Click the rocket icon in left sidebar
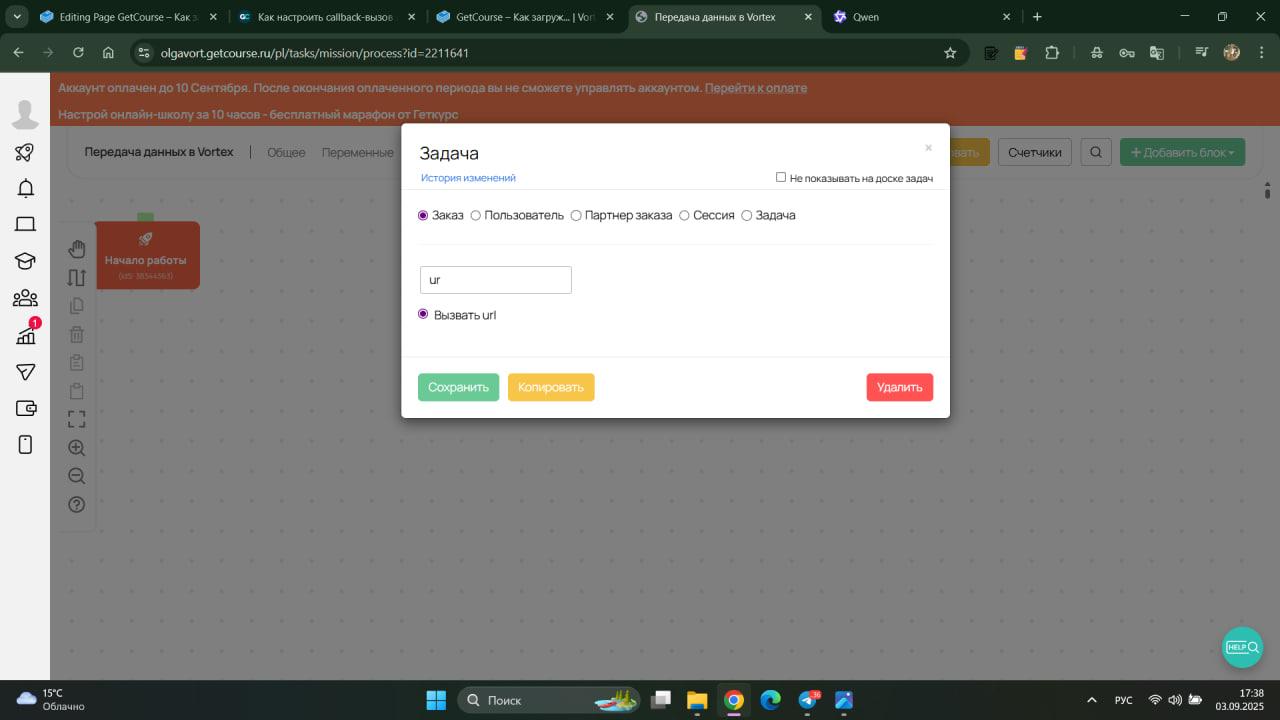The height and width of the screenshot is (720, 1280). coord(25,153)
